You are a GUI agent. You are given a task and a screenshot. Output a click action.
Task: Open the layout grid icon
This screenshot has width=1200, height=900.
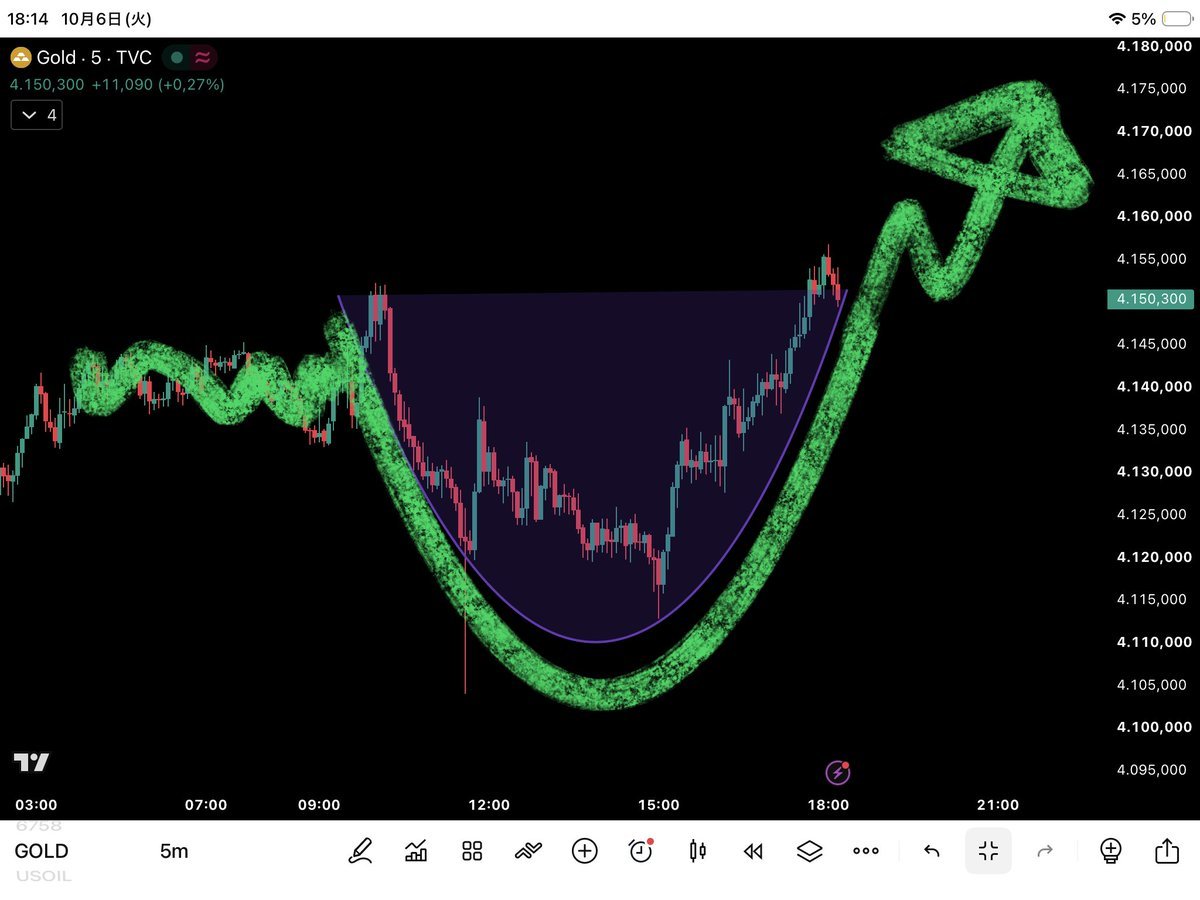tap(472, 851)
